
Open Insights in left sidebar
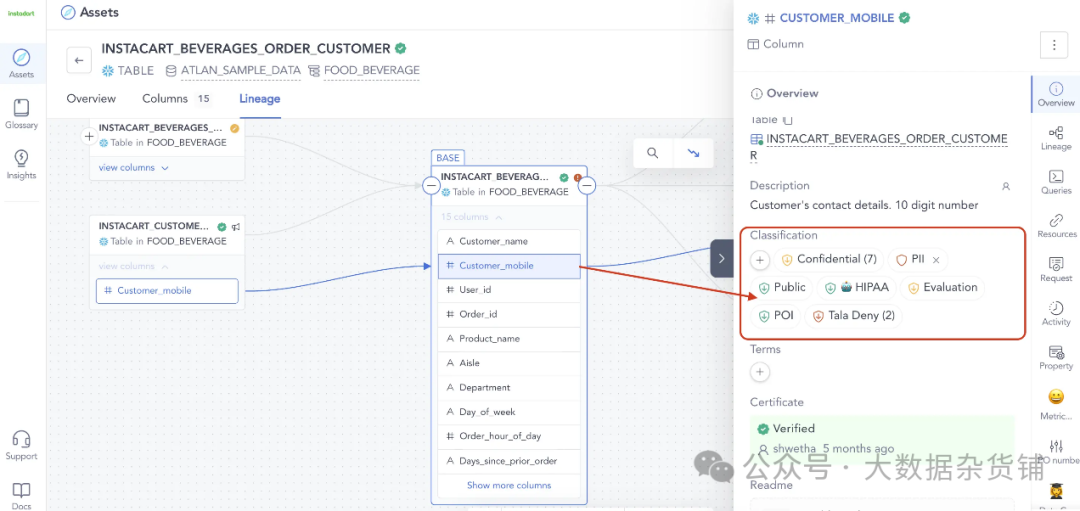[21, 163]
